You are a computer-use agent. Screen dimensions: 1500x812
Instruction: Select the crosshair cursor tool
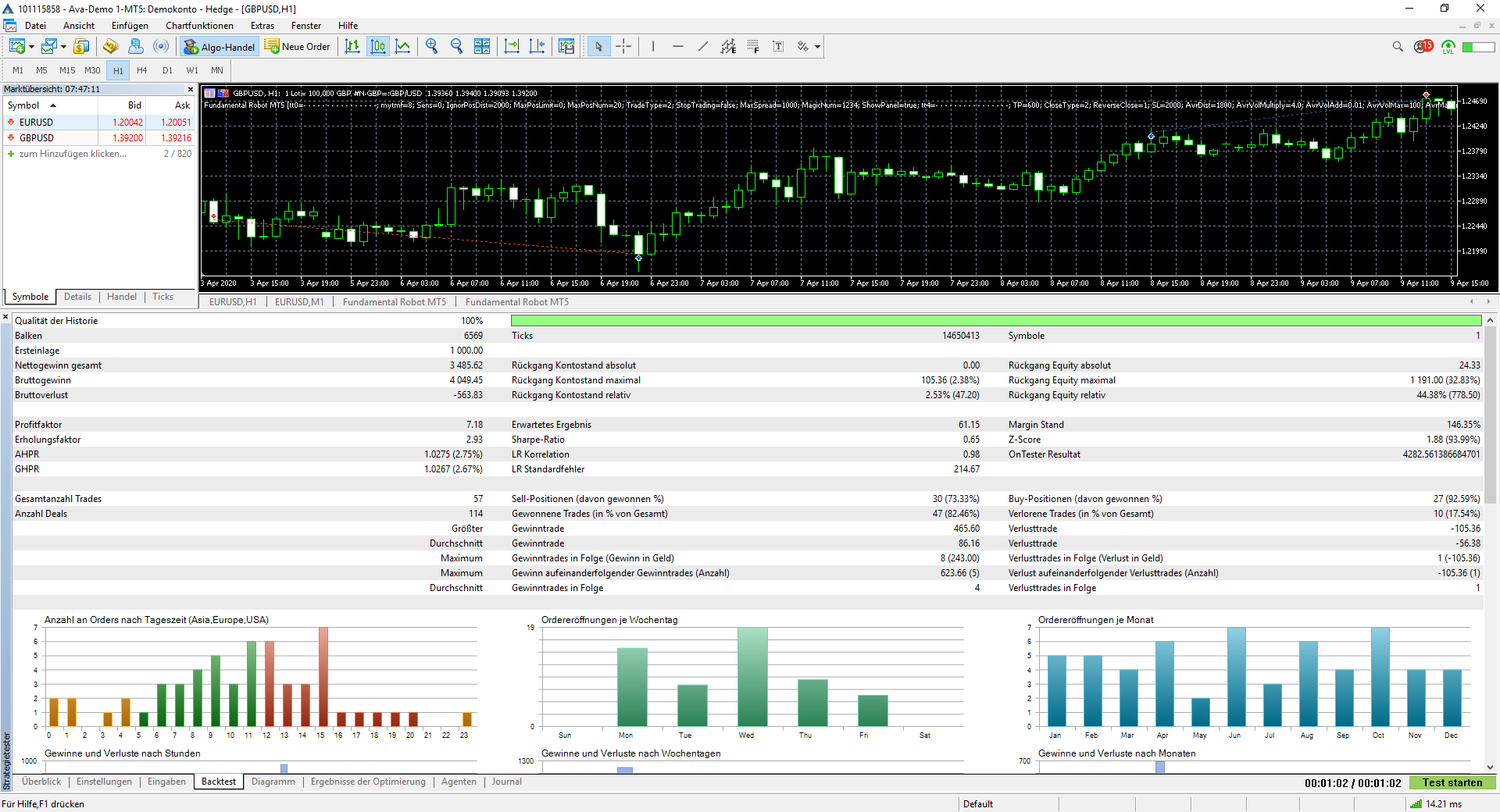623,47
